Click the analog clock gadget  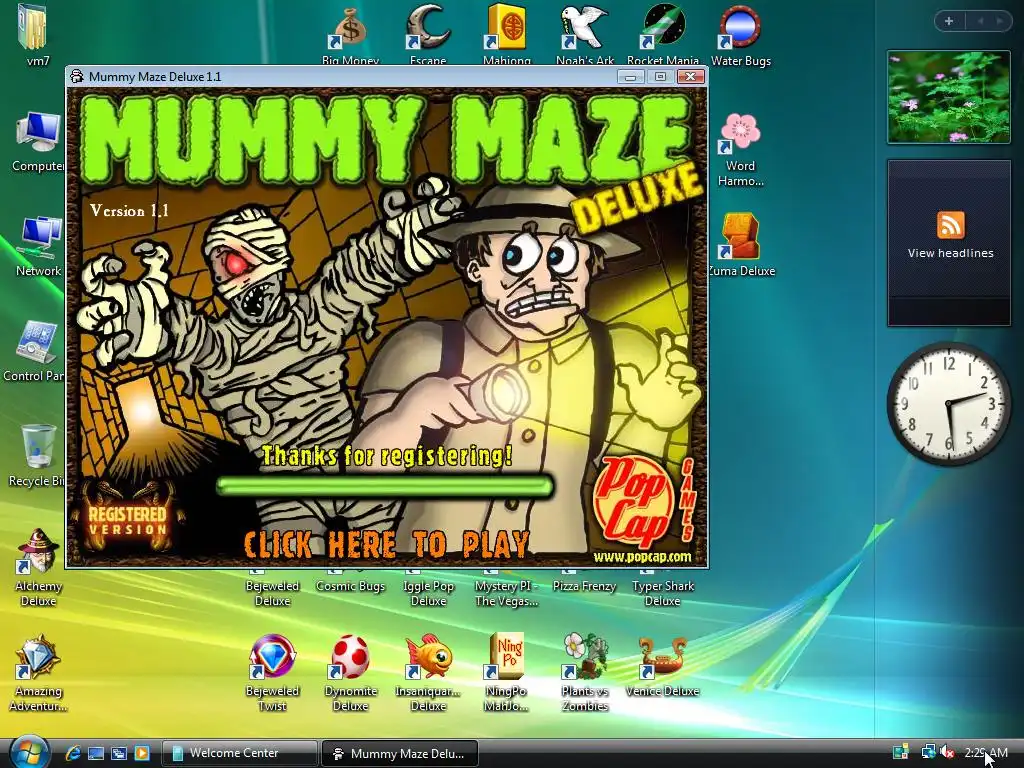pos(949,404)
